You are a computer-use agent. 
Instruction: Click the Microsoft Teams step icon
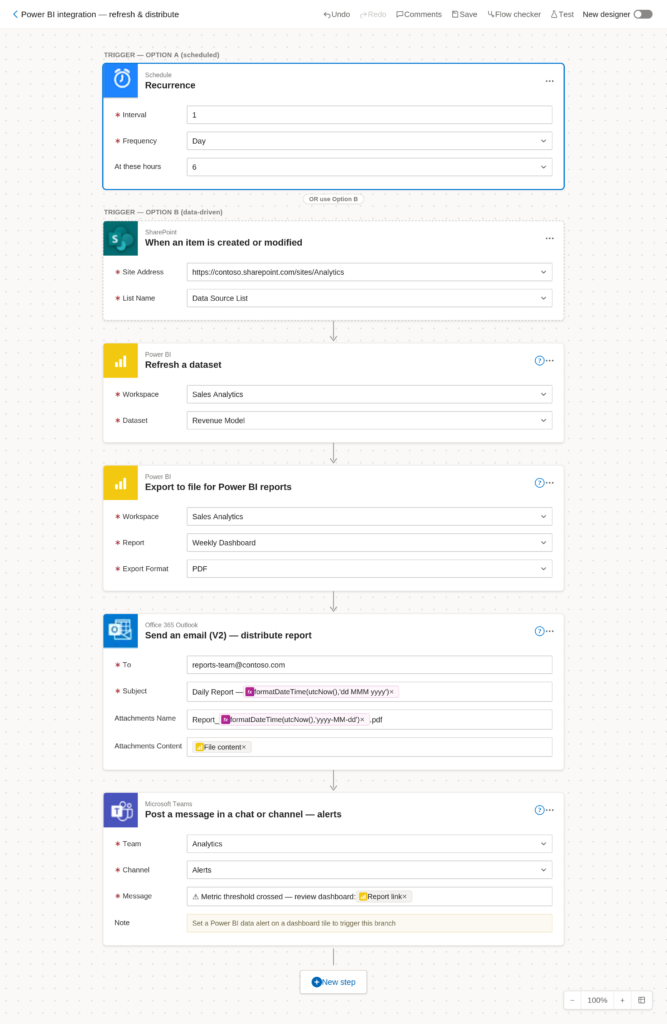pos(121,810)
